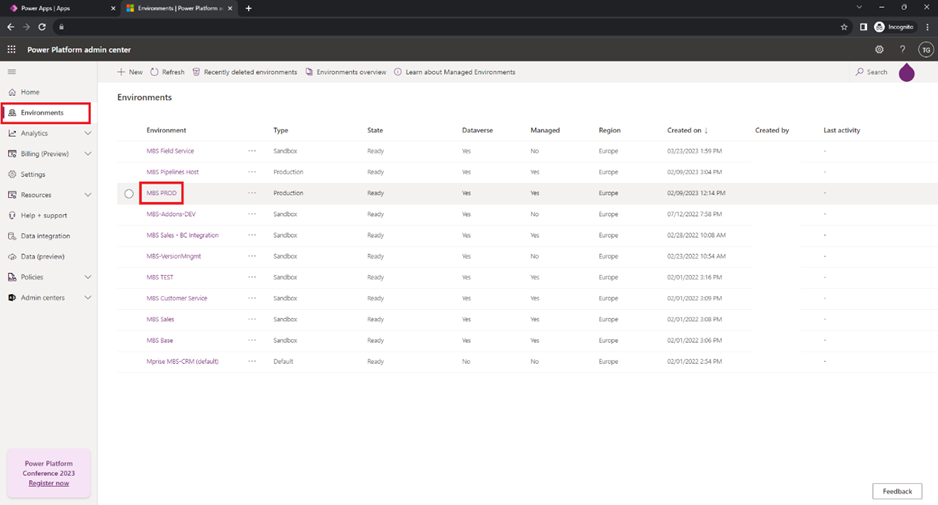This screenshot has width=938, height=505.
Task: Open more options for MBS Base
Action: pos(252,340)
